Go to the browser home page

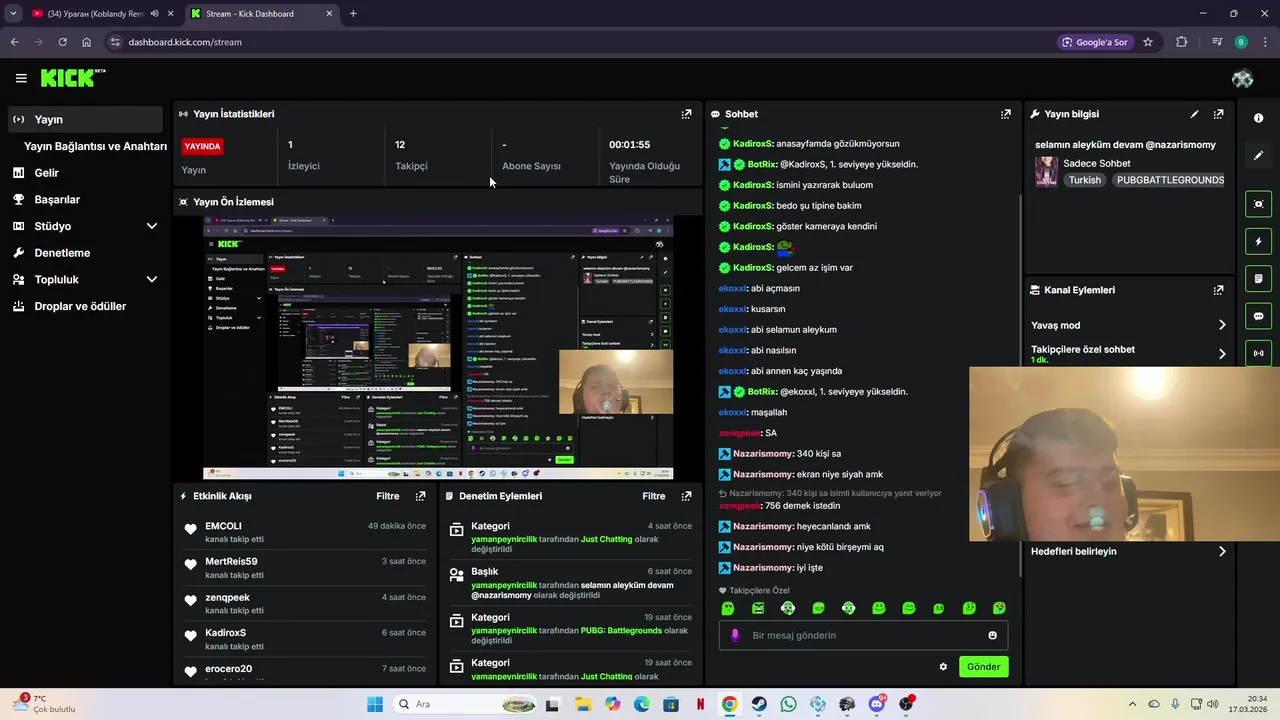click(x=87, y=42)
